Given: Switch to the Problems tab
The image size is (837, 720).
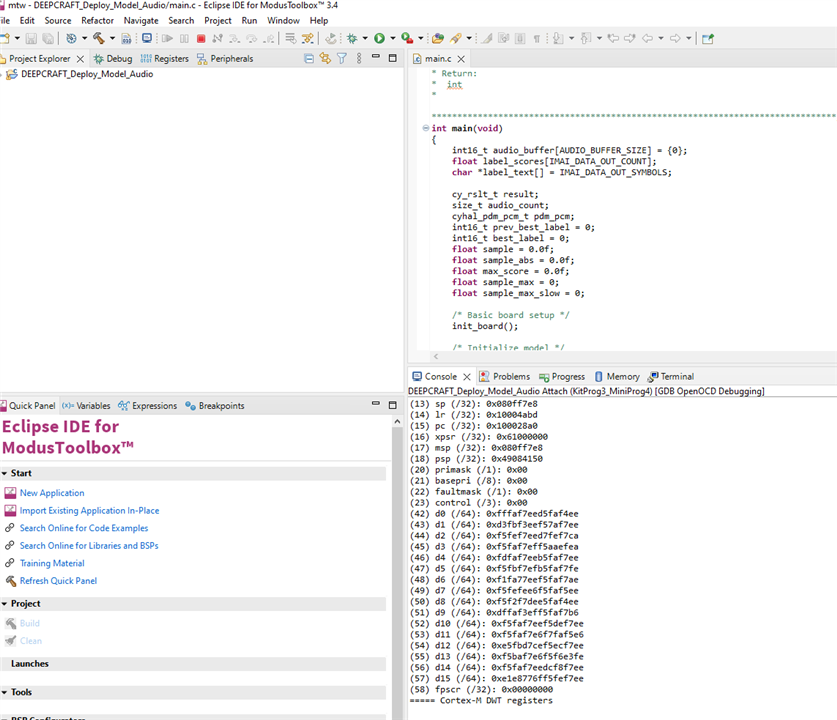Looking at the screenshot, I should [504, 377].
